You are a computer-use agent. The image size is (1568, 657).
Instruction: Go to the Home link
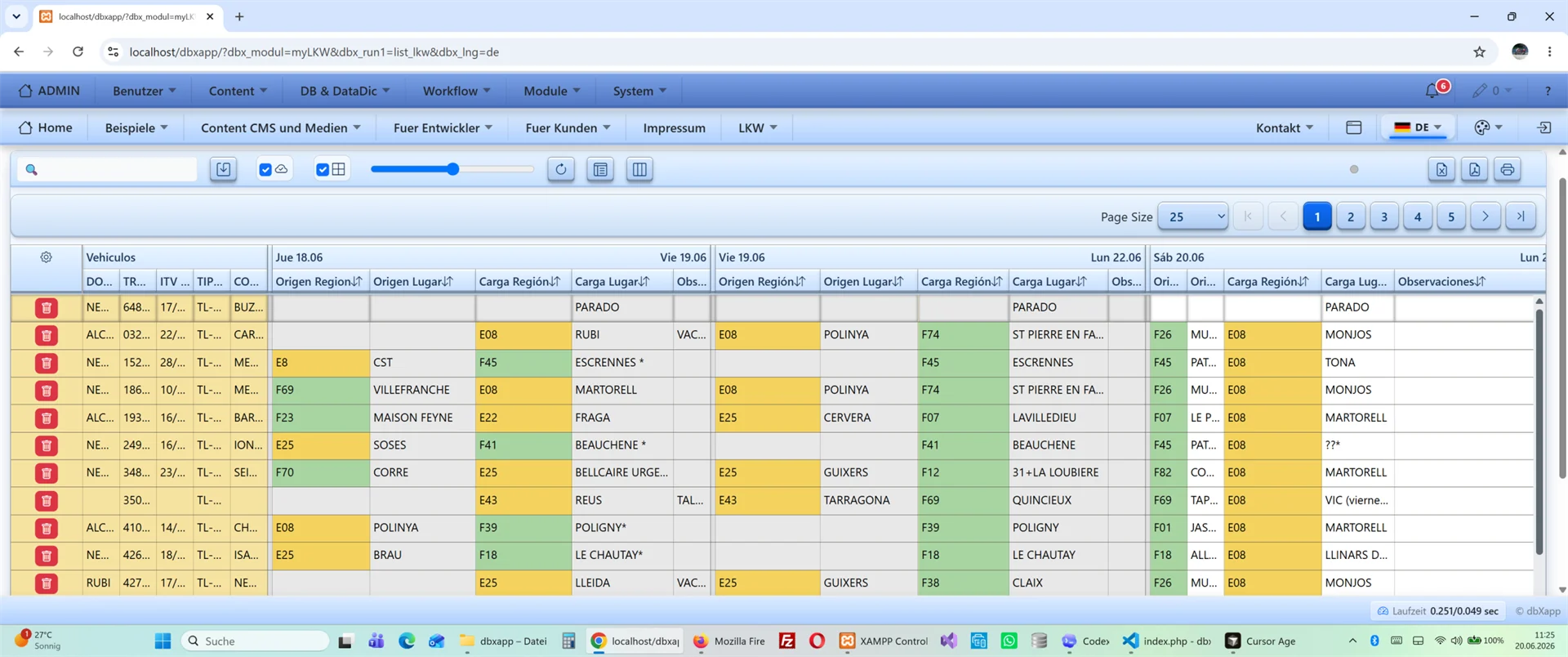46,127
